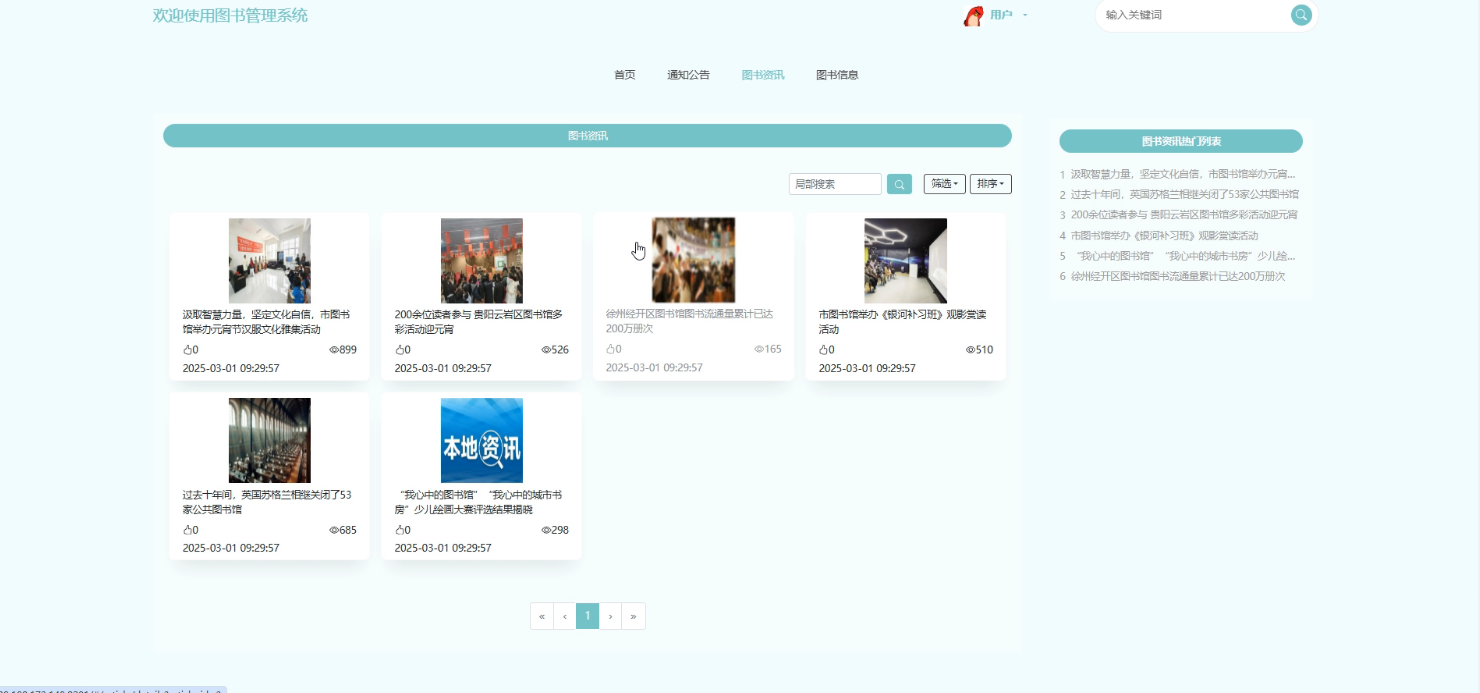Screen dimensions: 1480x693
Task: Open the 通知公告 menu item
Action: point(688,75)
